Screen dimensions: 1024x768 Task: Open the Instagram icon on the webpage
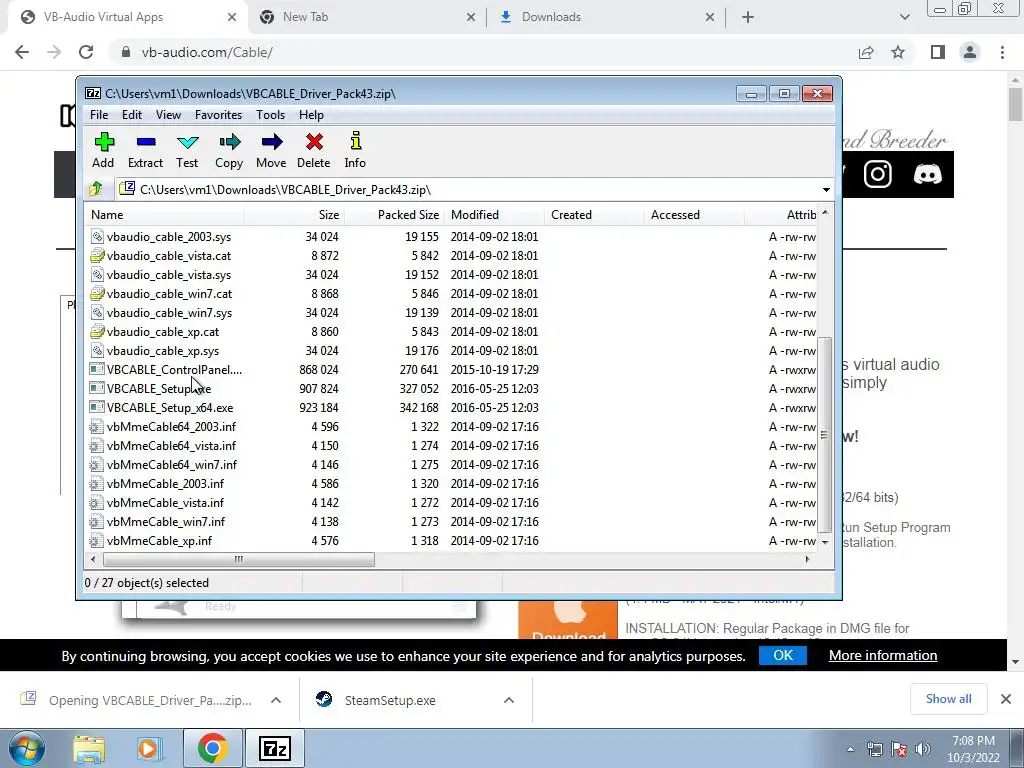(x=877, y=174)
